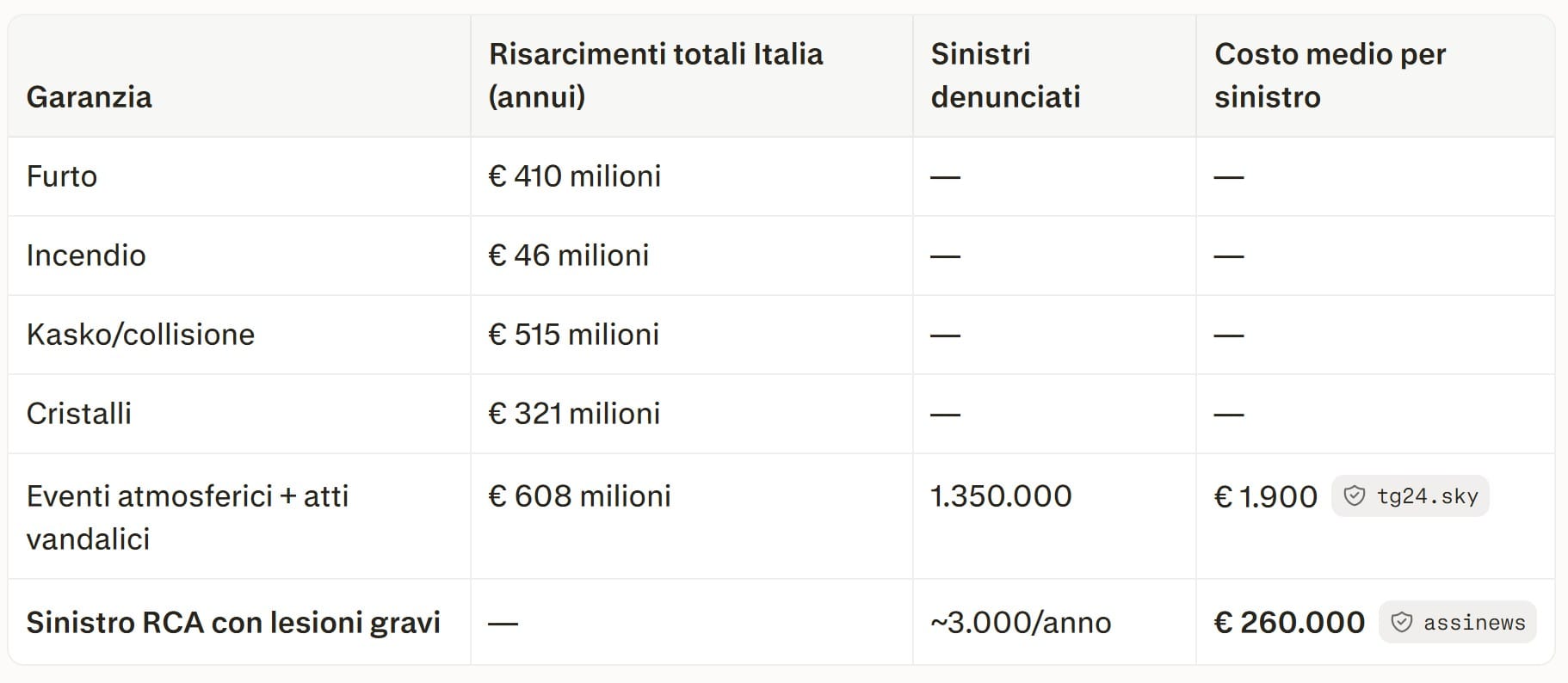
Task: Select the Risarcimenti totali Italia column header
Action: pyautogui.click(x=656, y=75)
